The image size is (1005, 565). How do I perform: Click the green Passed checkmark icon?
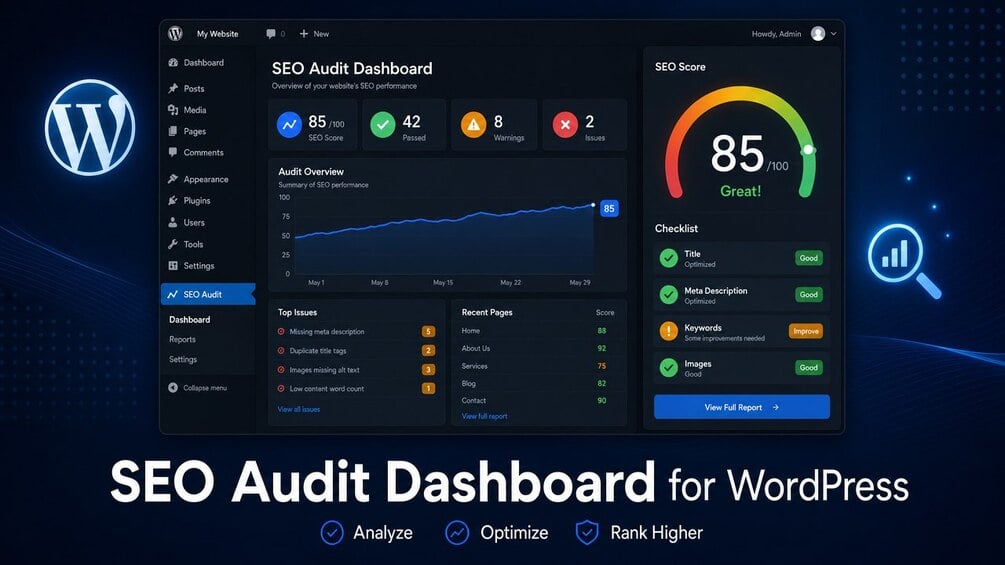383,125
